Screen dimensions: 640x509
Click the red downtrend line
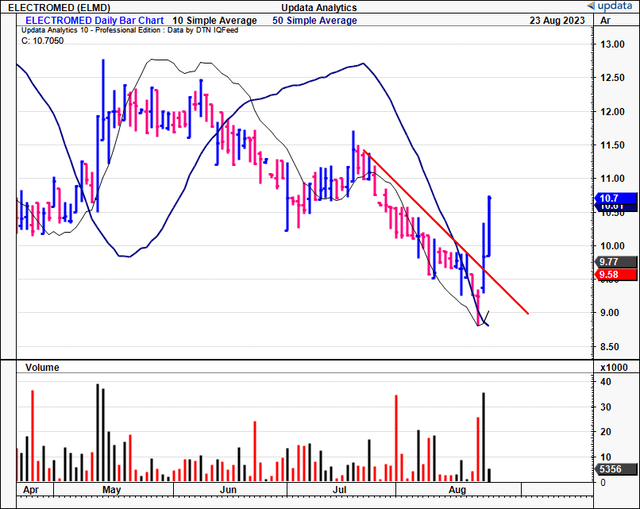coord(446,232)
